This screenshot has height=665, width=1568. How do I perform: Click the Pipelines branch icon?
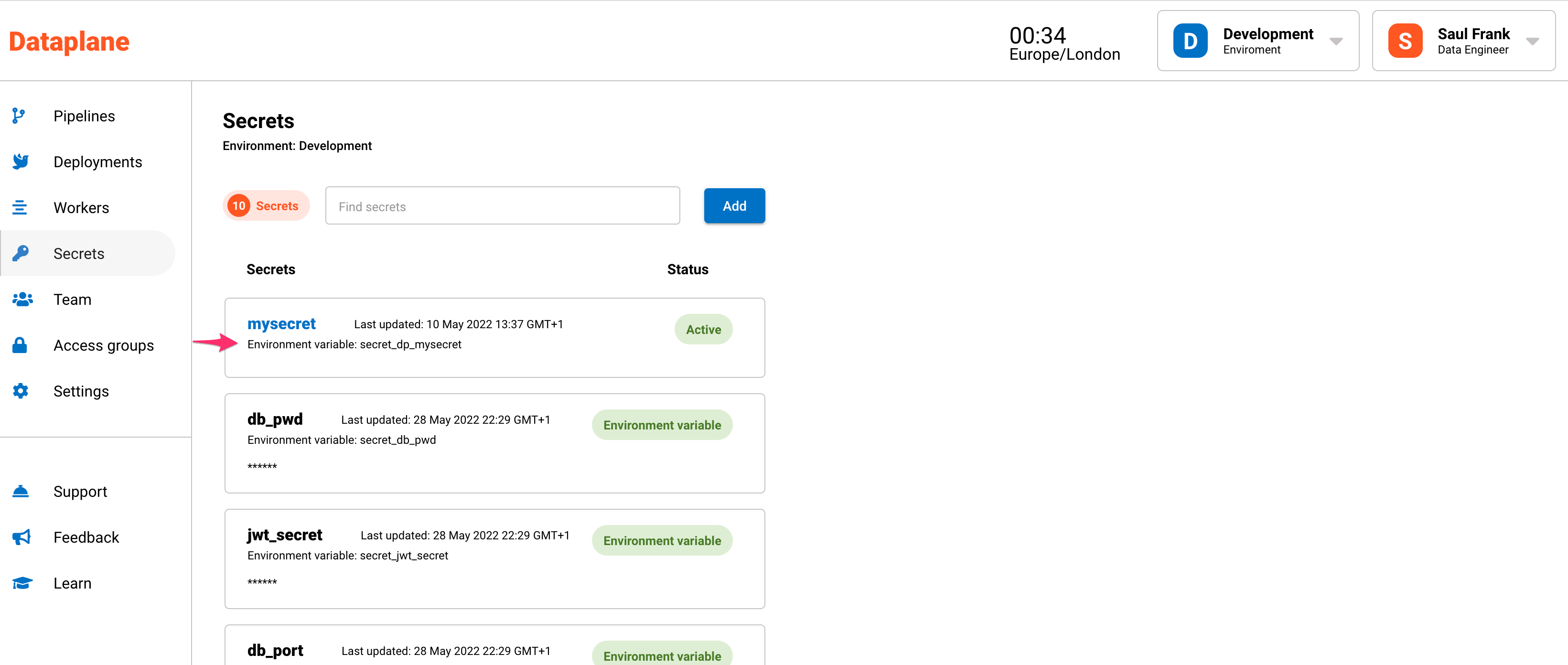click(19, 116)
